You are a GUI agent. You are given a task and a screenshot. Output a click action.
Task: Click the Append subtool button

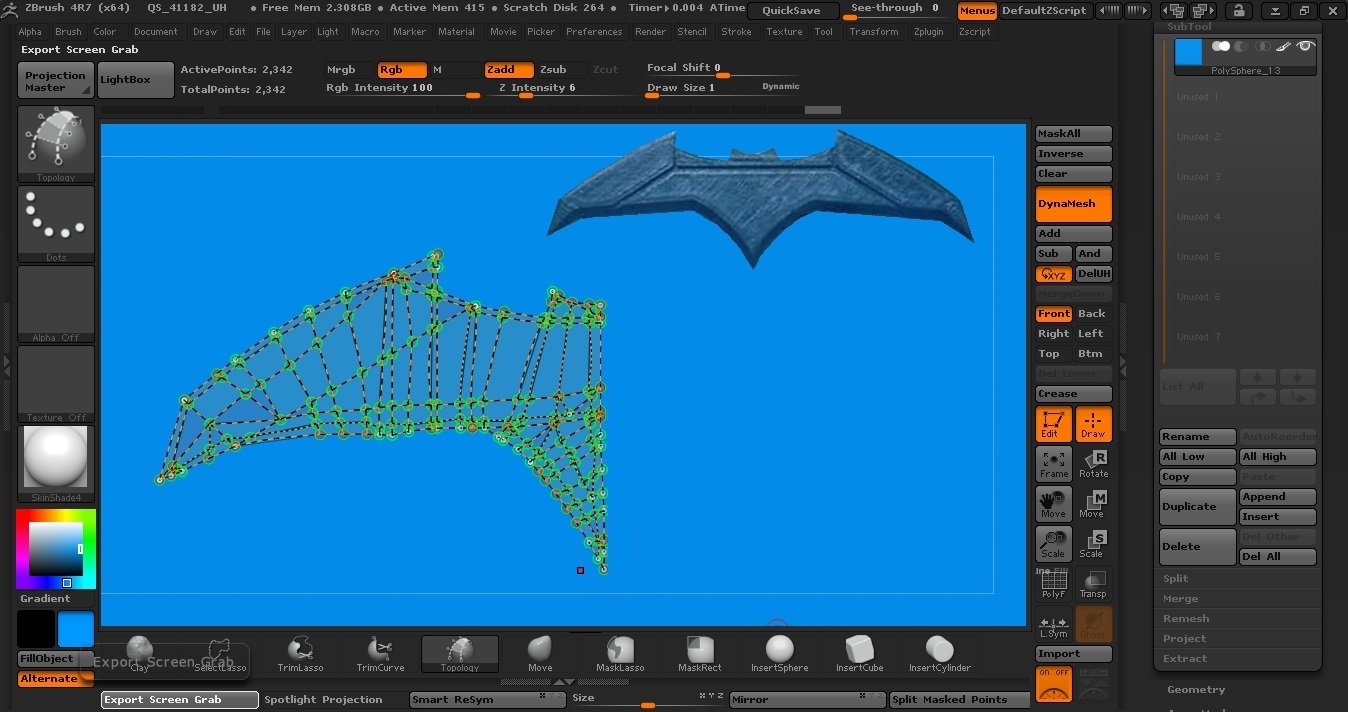[x=1278, y=497]
